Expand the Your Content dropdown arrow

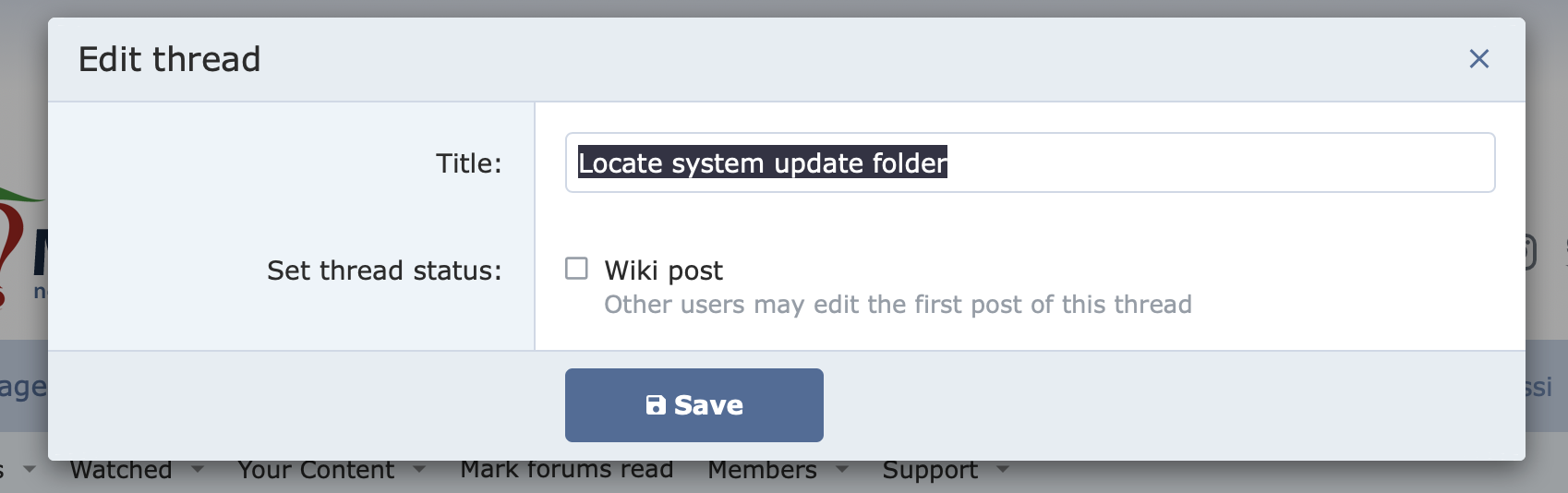pyautogui.click(x=419, y=469)
